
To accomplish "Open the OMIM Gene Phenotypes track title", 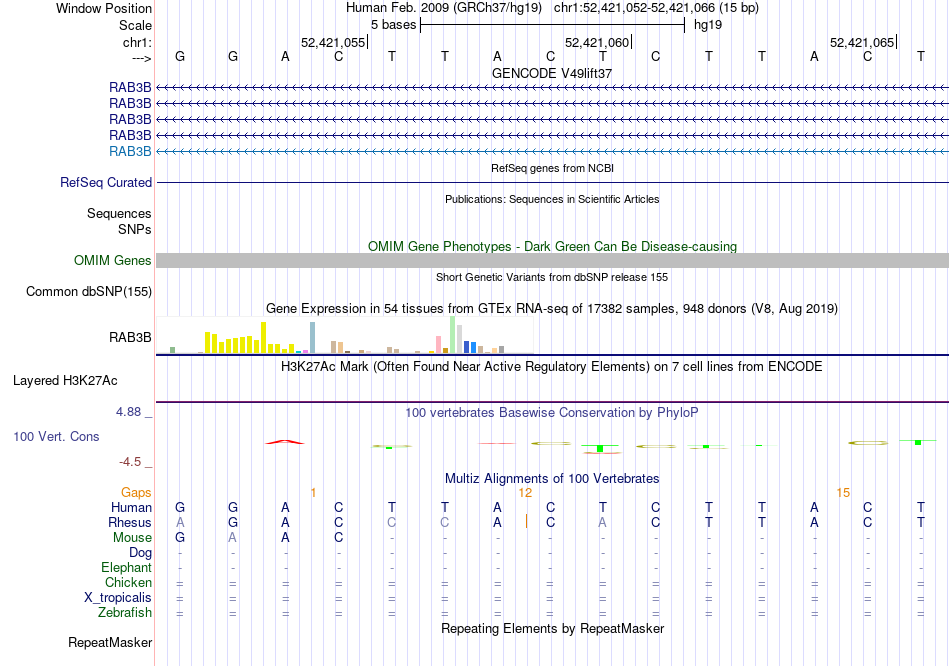I will 552,247.
